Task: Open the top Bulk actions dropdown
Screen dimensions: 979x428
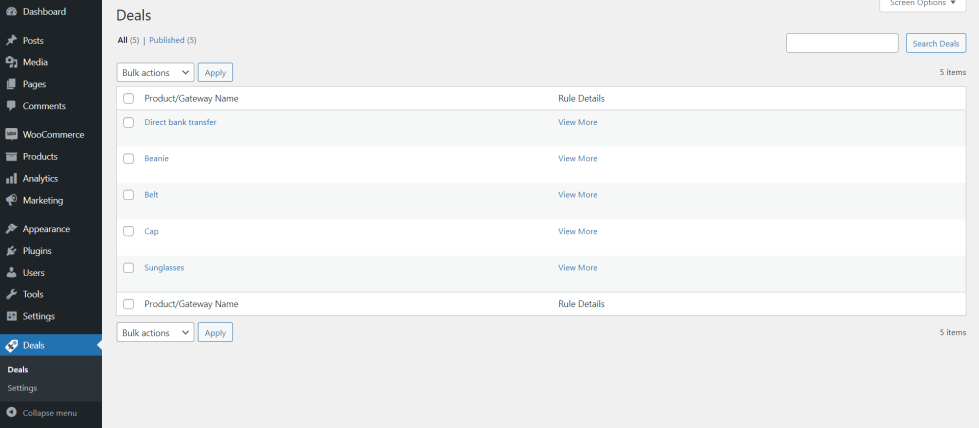Action: [x=155, y=72]
